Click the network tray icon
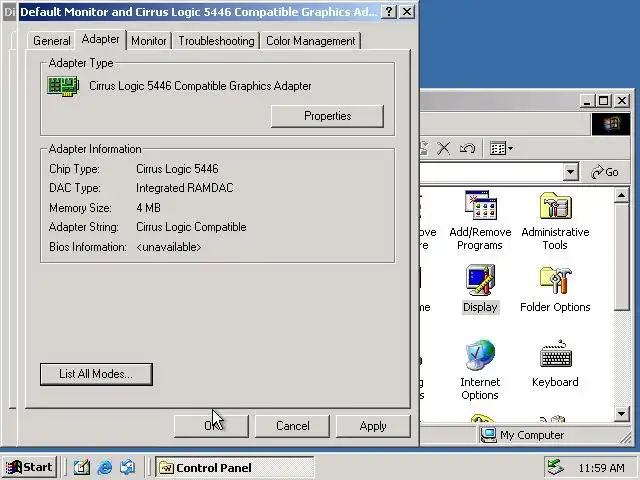 pos(556,467)
